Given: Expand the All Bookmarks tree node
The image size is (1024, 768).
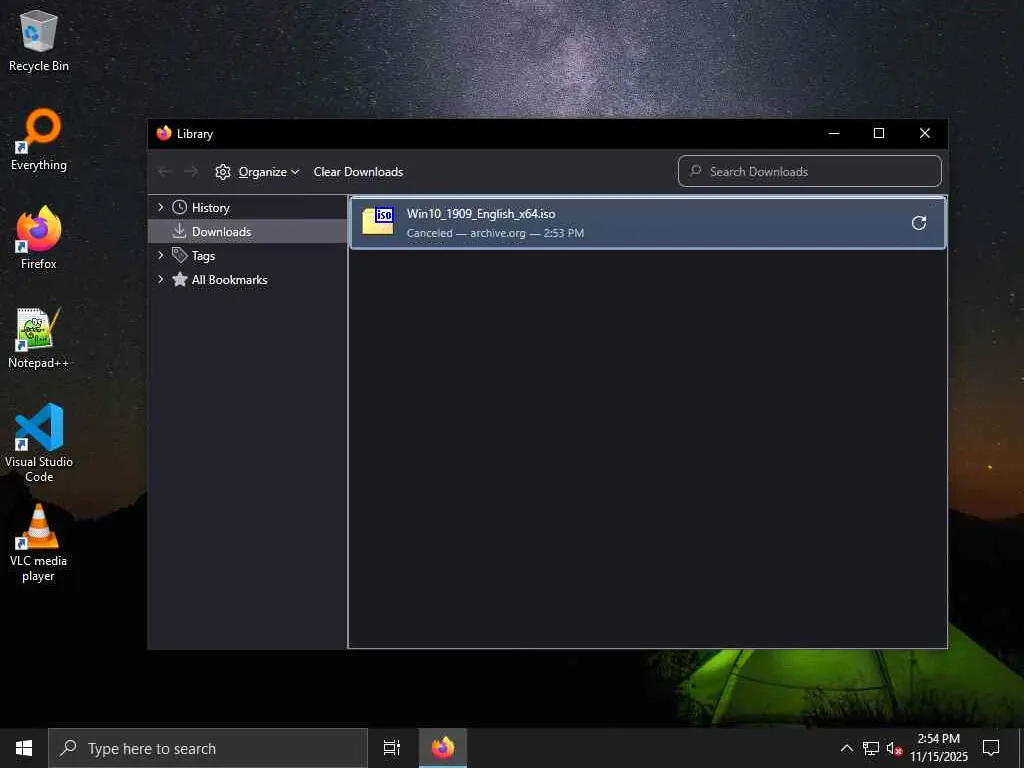Looking at the screenshot, I should coord(161,280).
